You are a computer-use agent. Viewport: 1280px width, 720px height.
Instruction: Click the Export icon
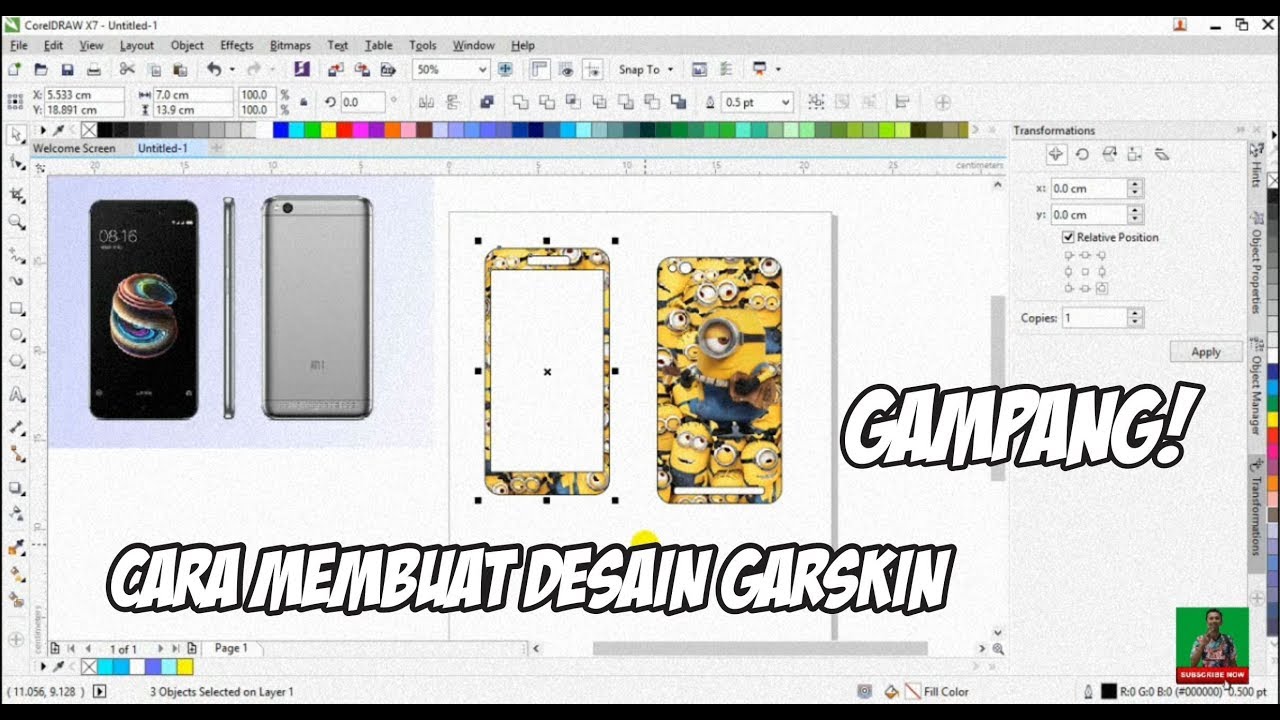point(362,70)
